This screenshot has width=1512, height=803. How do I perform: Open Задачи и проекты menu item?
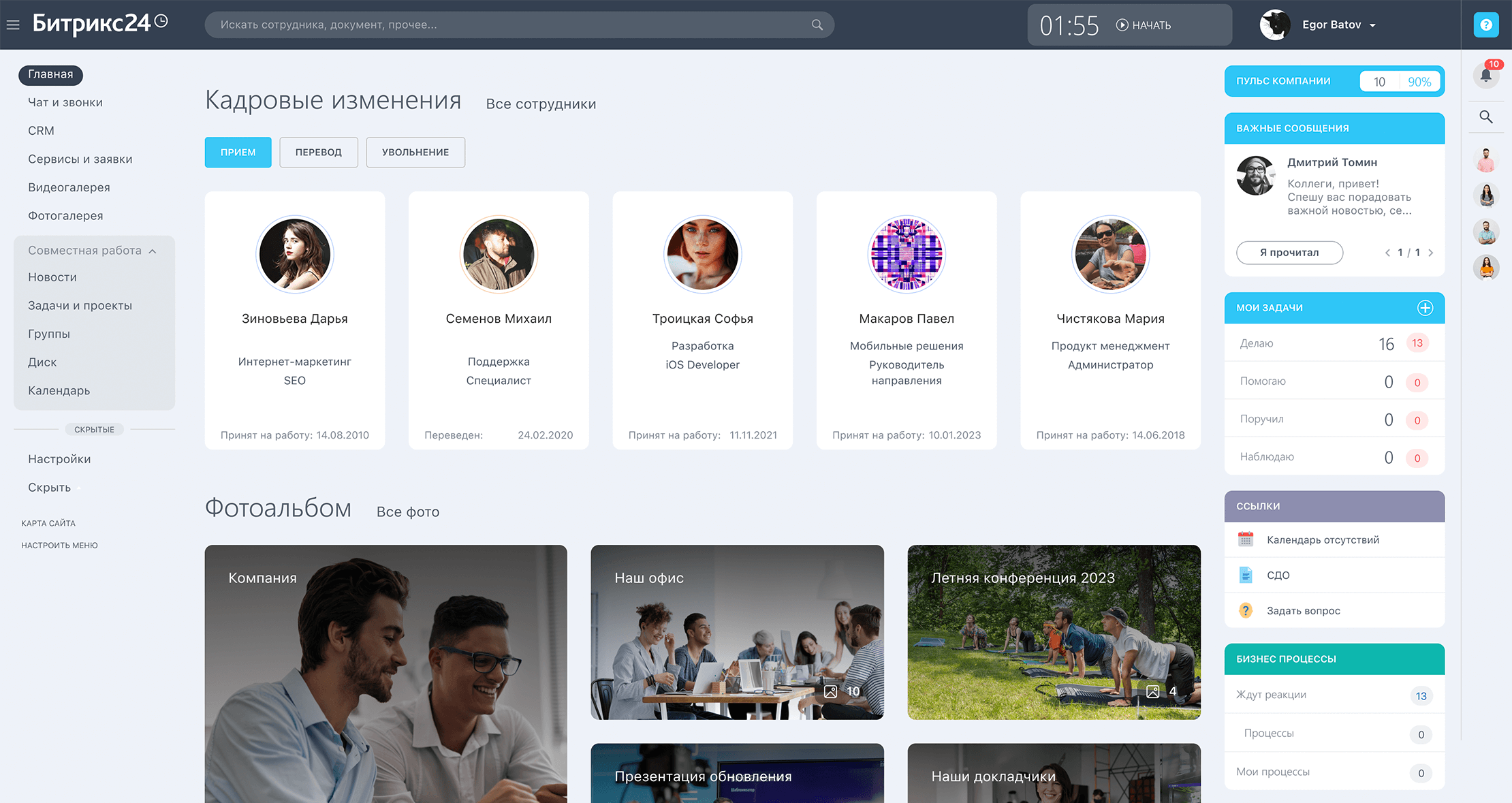click(x=80, y=306)
